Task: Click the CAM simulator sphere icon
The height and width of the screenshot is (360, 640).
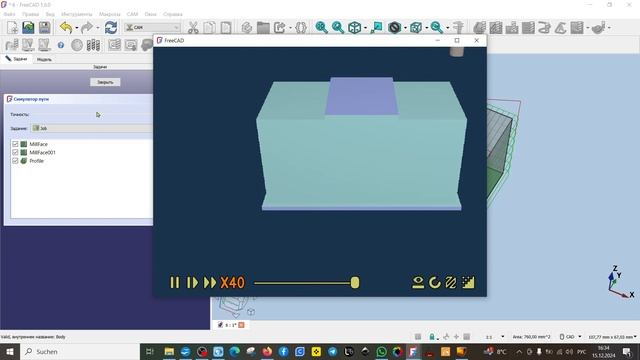Action: tap(77, 45)
